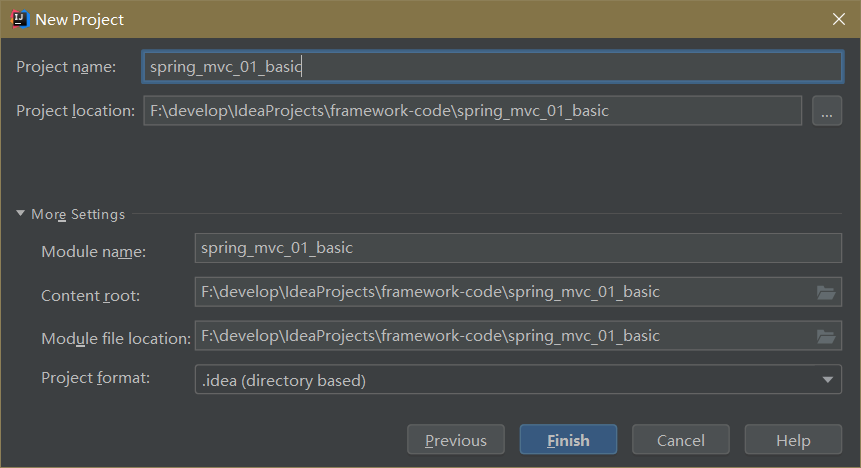Click the "Project format:" label
861x468 pixels.
95,378
